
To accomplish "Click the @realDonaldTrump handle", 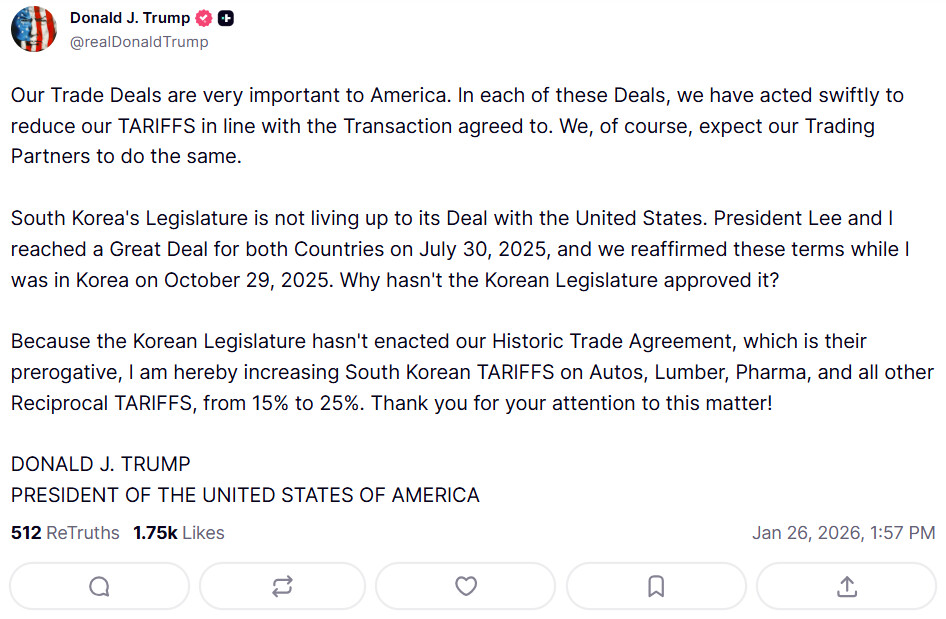I will point(139,42).
